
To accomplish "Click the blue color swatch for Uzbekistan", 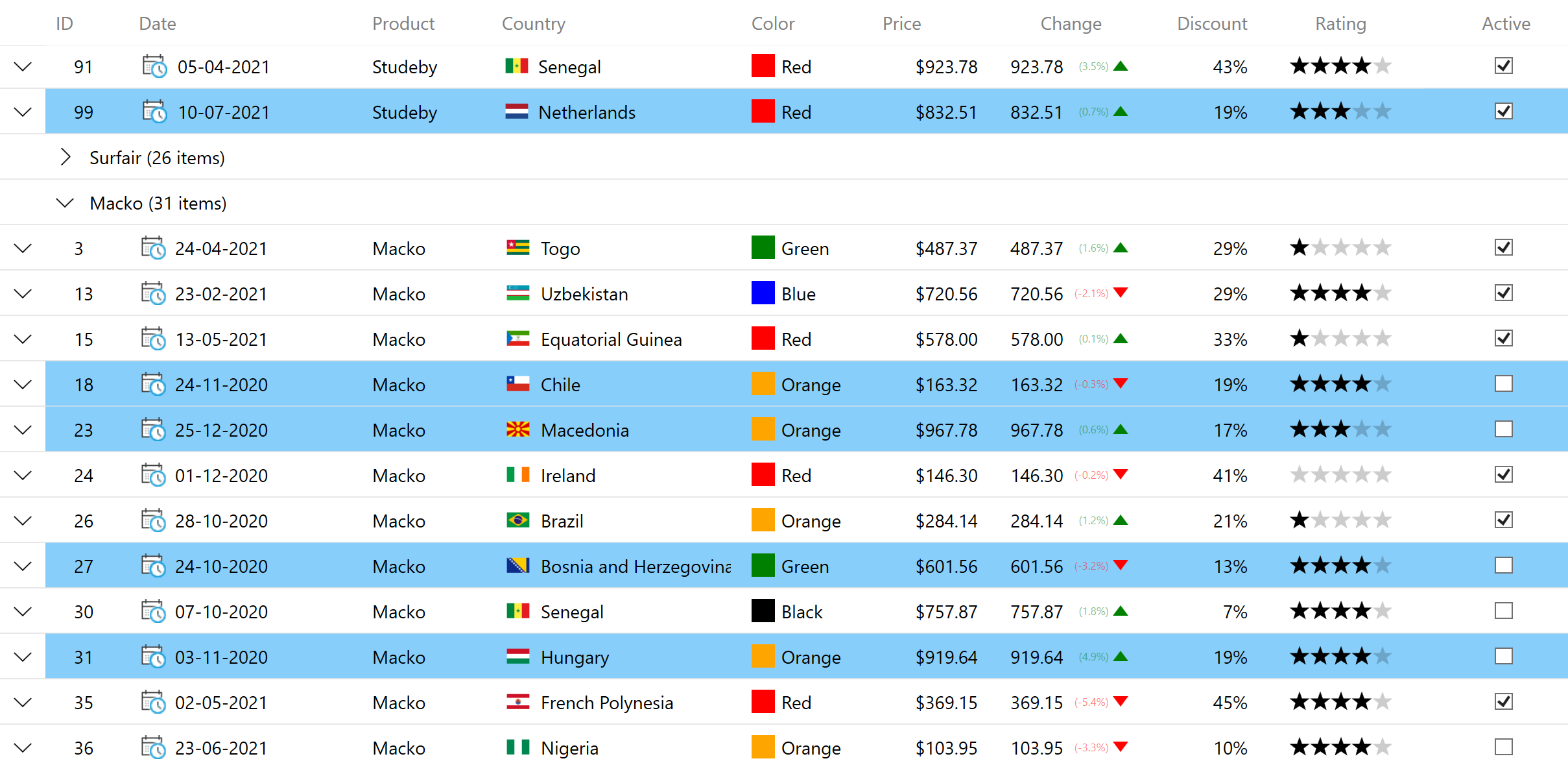I will click(x=763, y=293).
